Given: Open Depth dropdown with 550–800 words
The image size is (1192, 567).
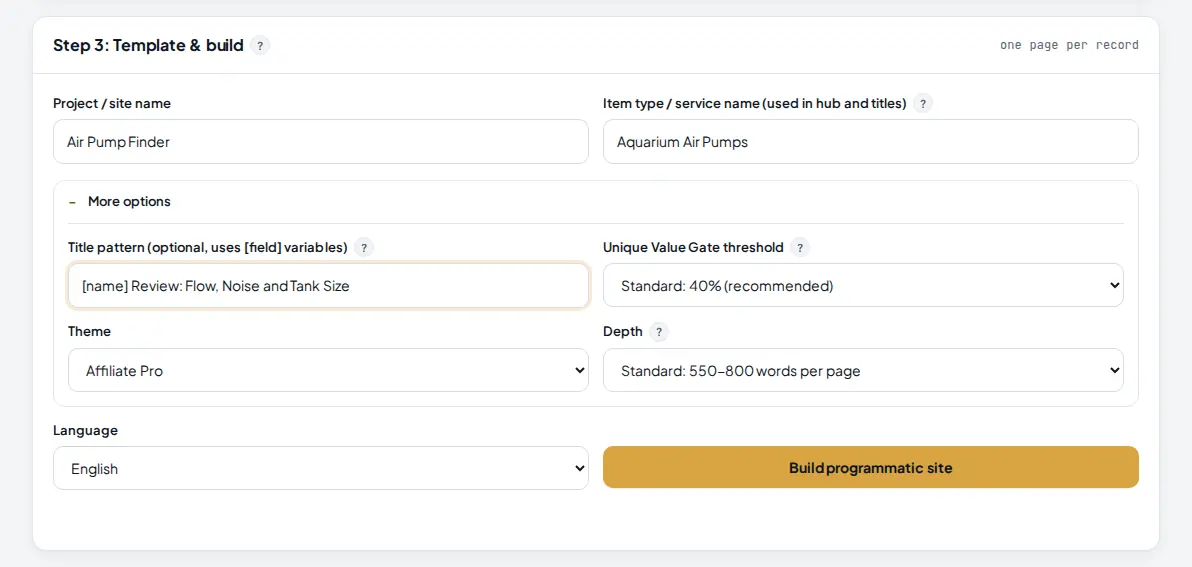Looking at the screenshot, I should [863, 370].
